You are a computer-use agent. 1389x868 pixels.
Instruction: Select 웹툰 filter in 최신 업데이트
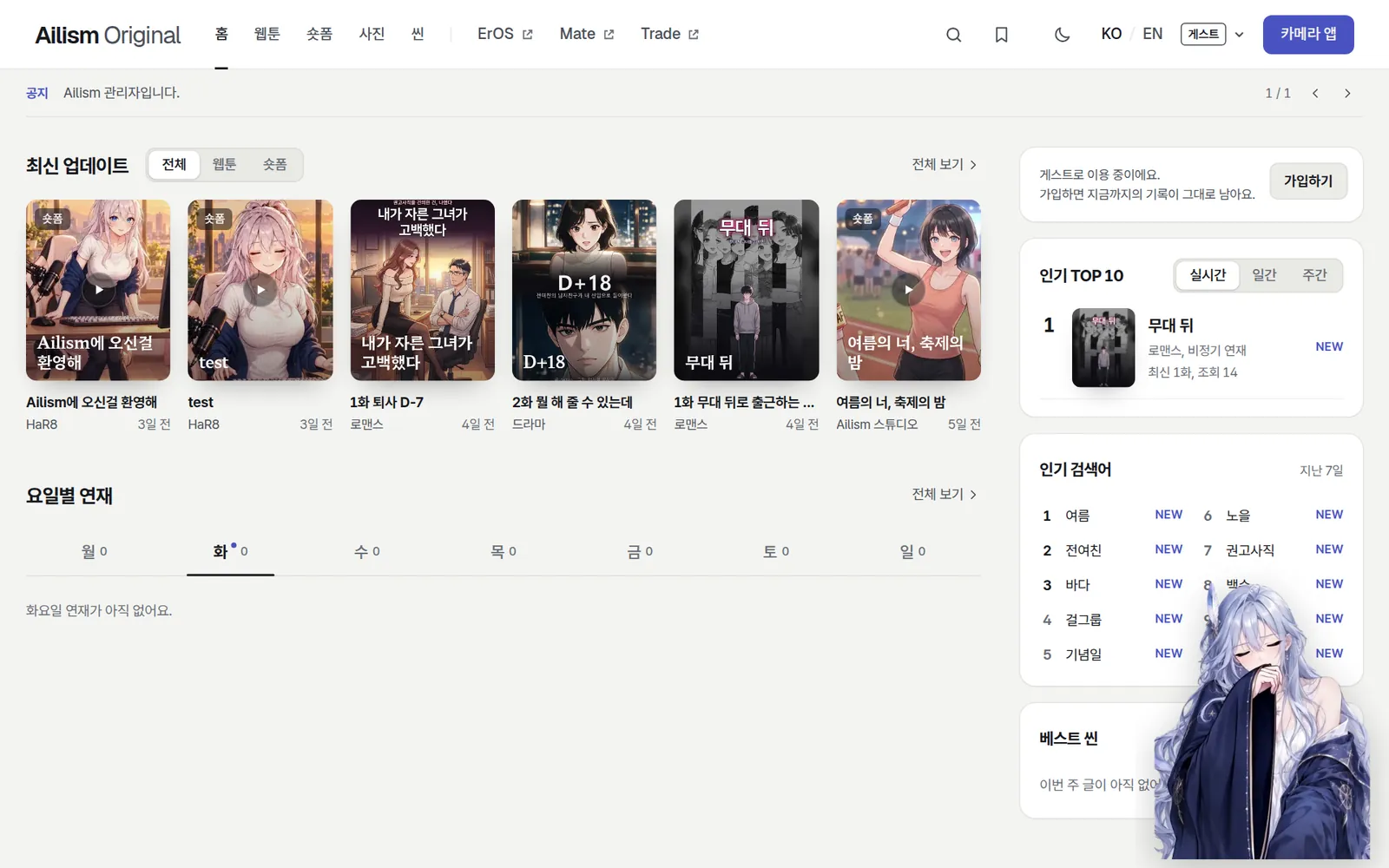[x=224, y=164]
